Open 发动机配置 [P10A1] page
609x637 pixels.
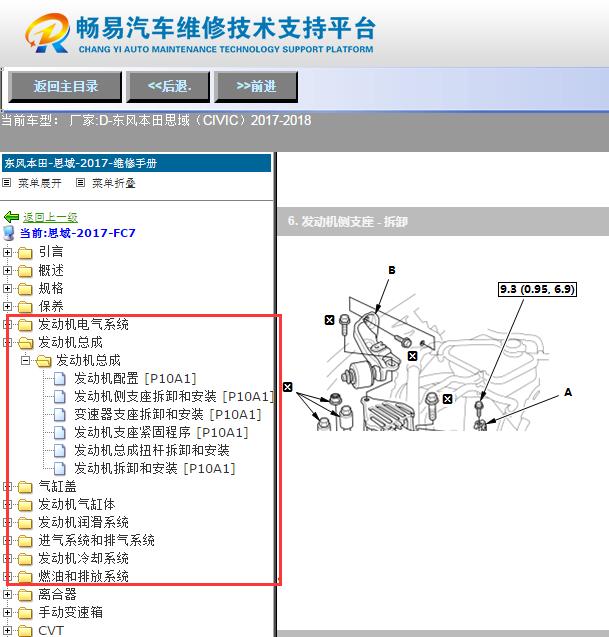coord(135,378)
